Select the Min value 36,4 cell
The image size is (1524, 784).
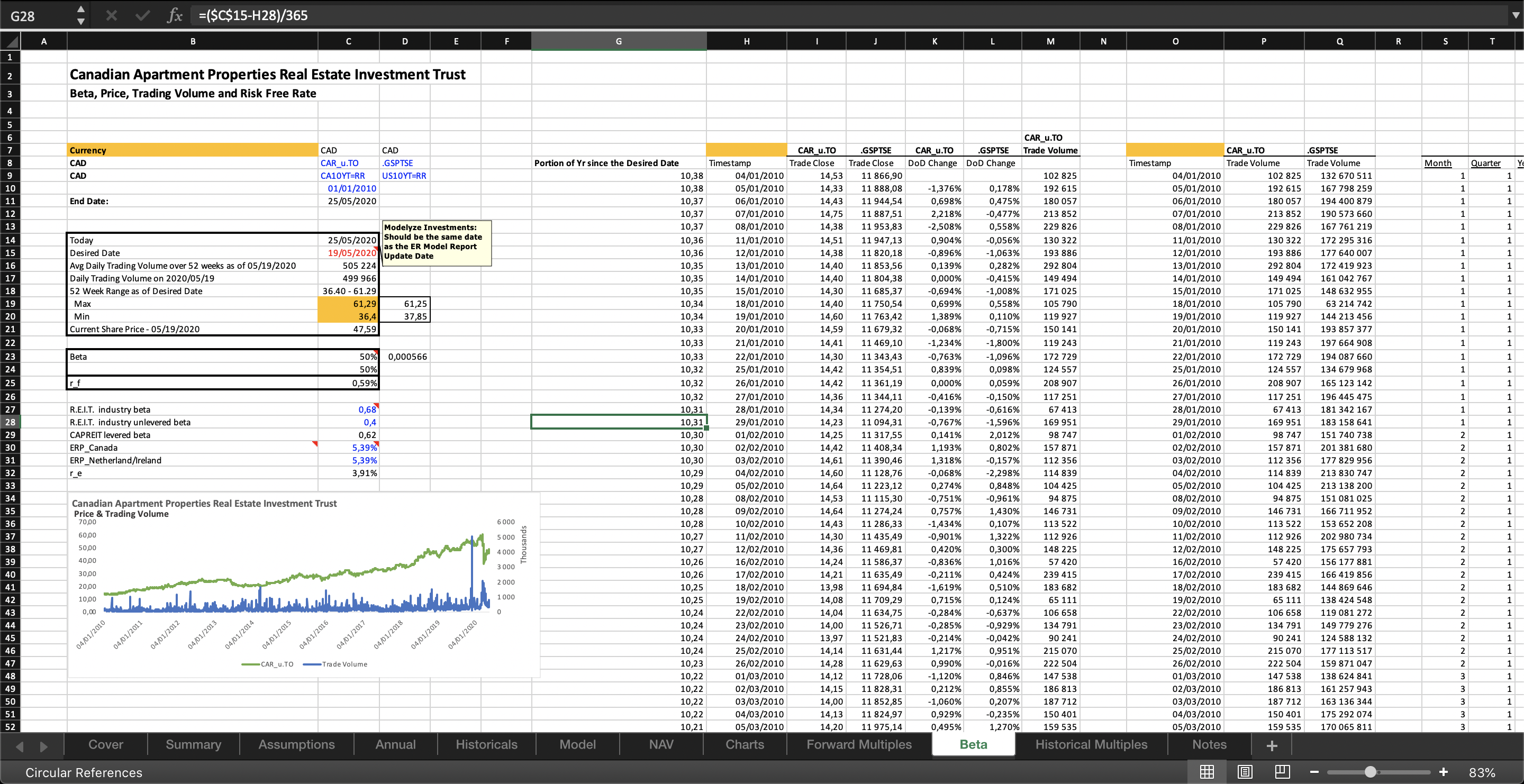point(349,316)
